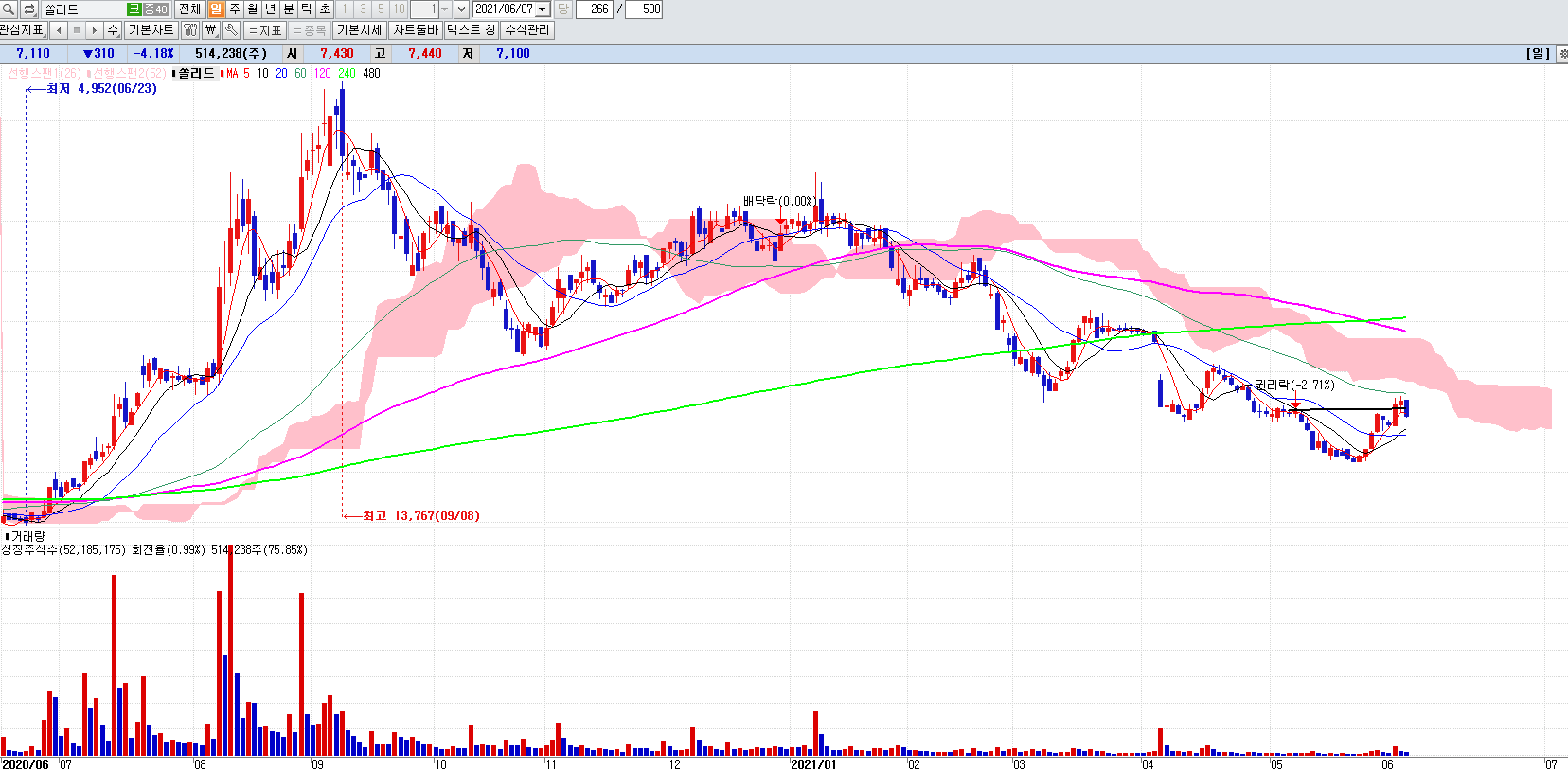This screenshot has width=1568, height=772.
Task: Click the swap/refresh arrows icon
Action: pos(28,9)
